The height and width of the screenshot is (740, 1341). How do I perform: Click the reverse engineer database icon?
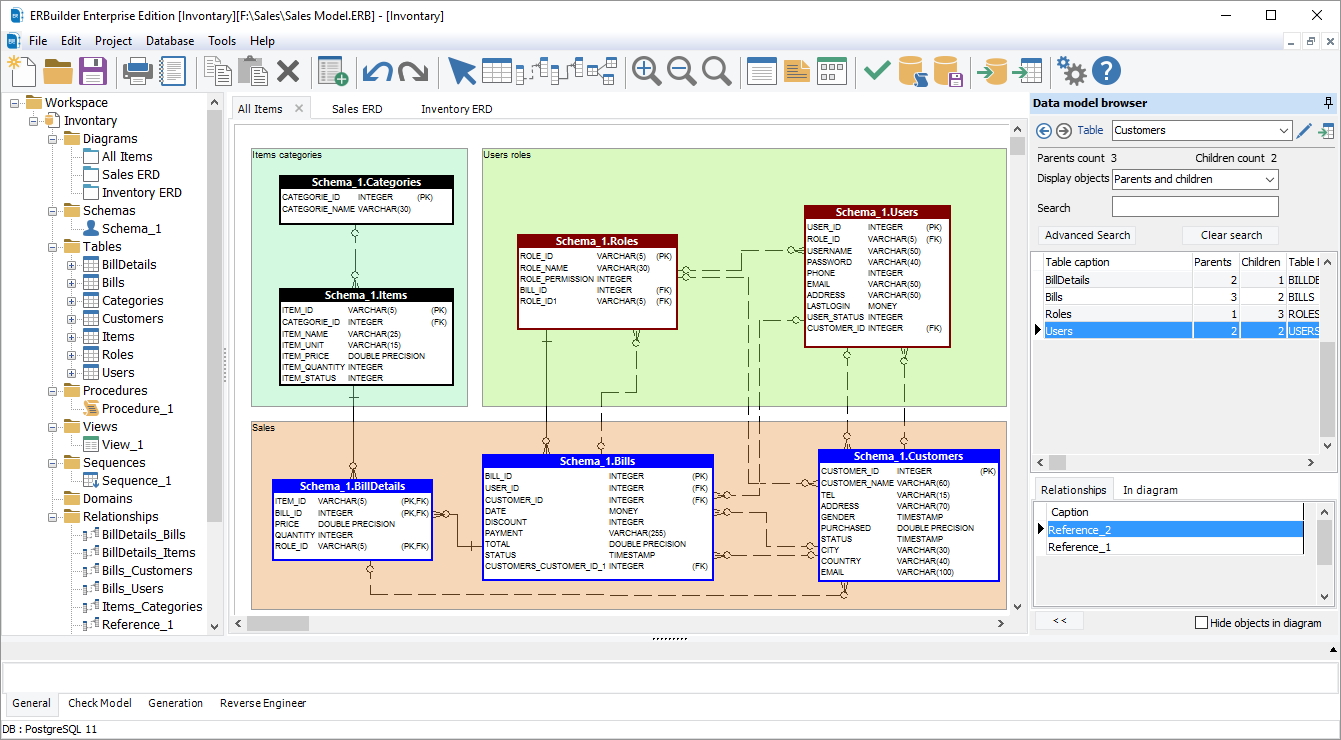coord(1031,71)
